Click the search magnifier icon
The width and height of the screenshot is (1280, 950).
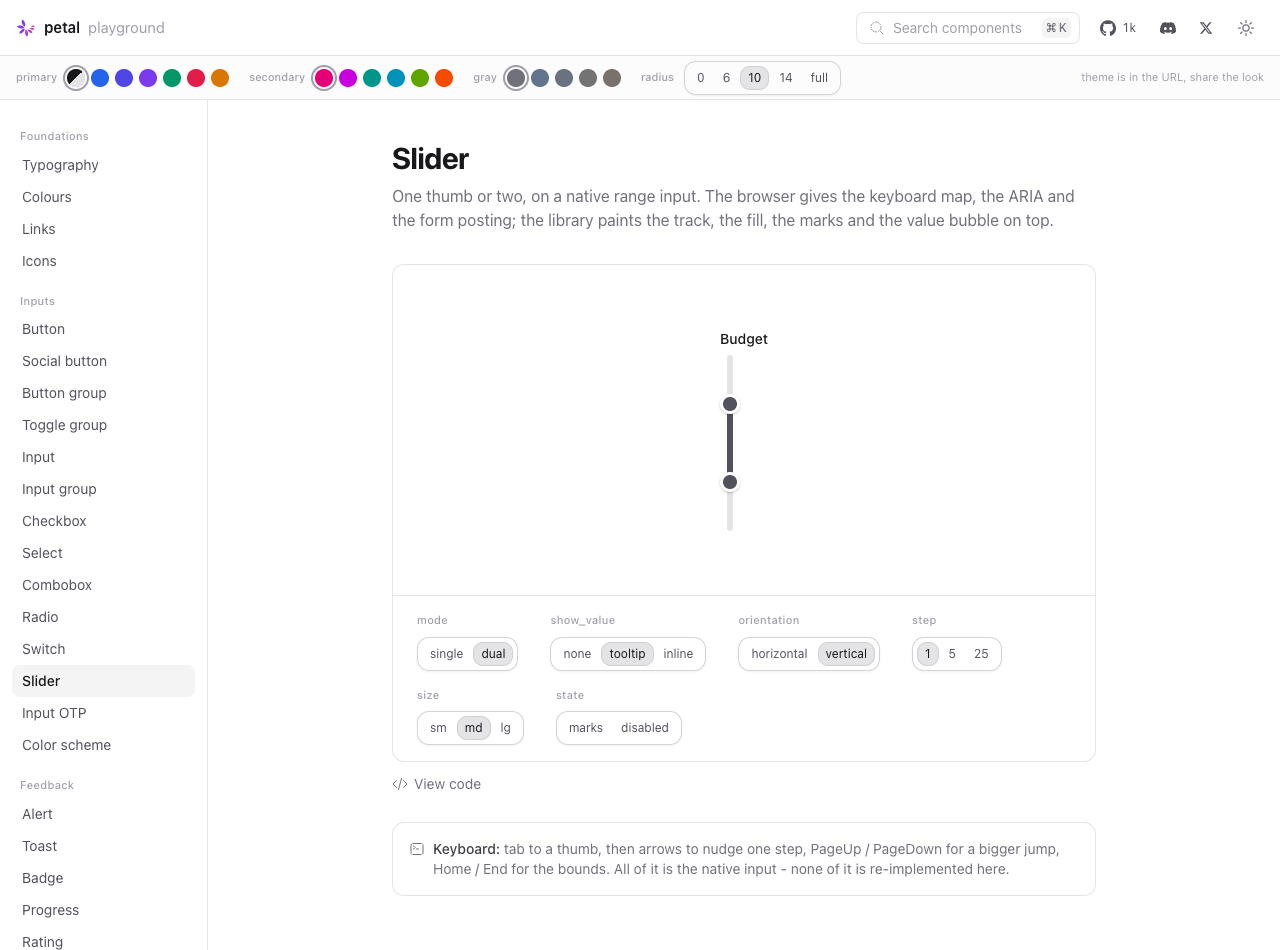pyautogui.click(x=877, y=28)
